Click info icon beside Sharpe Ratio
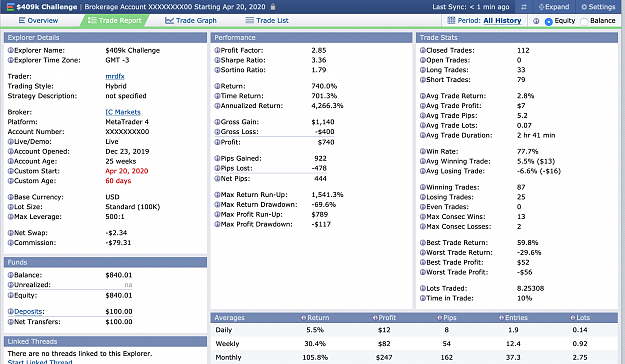 [217, 60]
